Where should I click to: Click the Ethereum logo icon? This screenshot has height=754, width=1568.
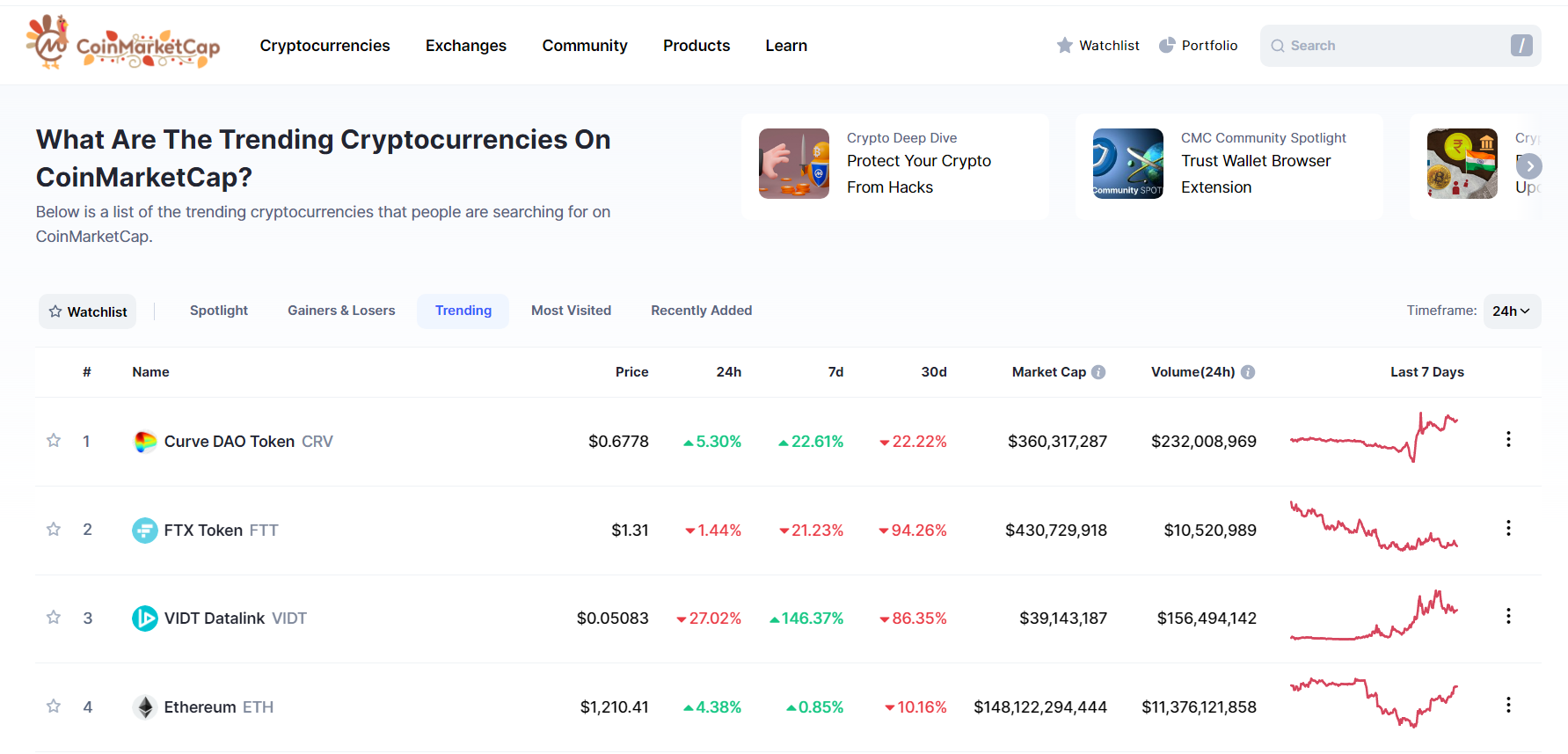pos(145,707)
